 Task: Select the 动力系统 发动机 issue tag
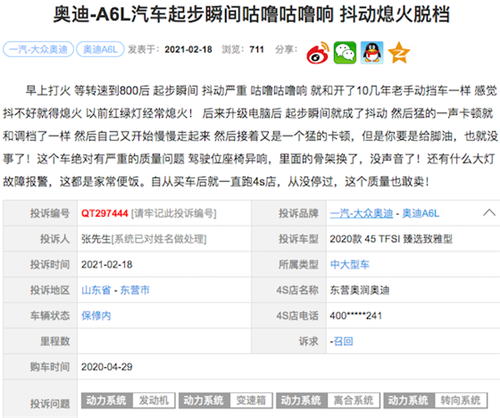128,400
